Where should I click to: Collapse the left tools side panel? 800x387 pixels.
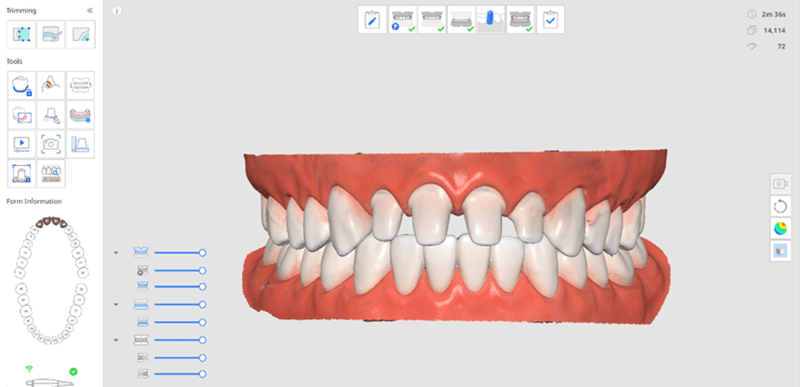pyautogui.click(x=90, y=11)
